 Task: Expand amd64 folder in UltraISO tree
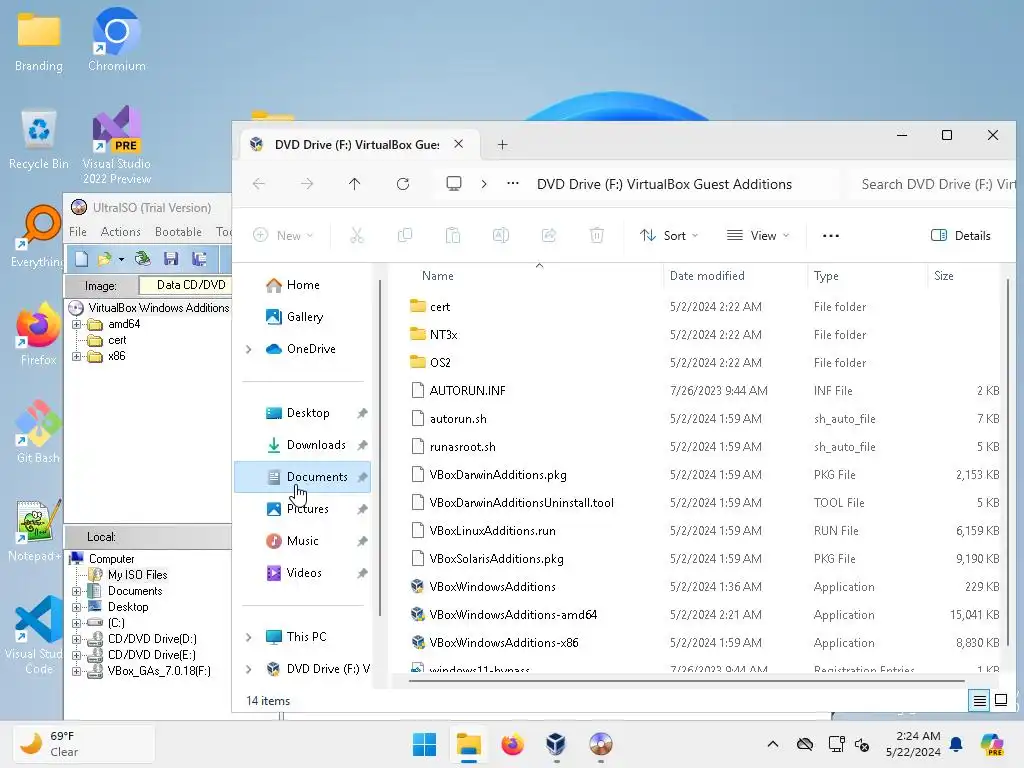[x=76, y=325]
